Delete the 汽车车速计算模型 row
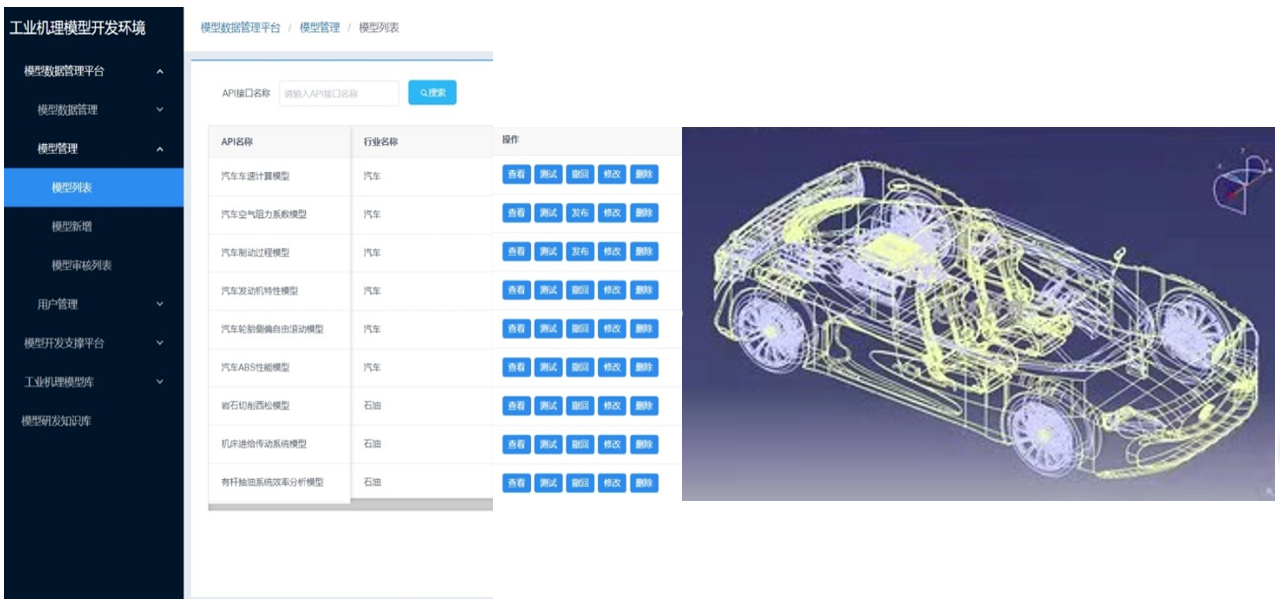The image size is (1280, 602). [x=644, y=174]
